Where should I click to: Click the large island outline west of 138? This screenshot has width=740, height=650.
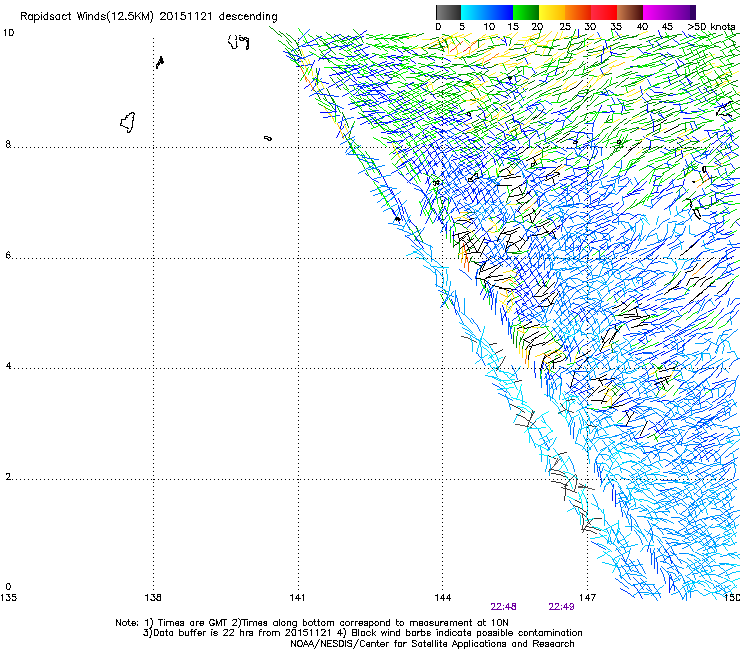(128, 122)
